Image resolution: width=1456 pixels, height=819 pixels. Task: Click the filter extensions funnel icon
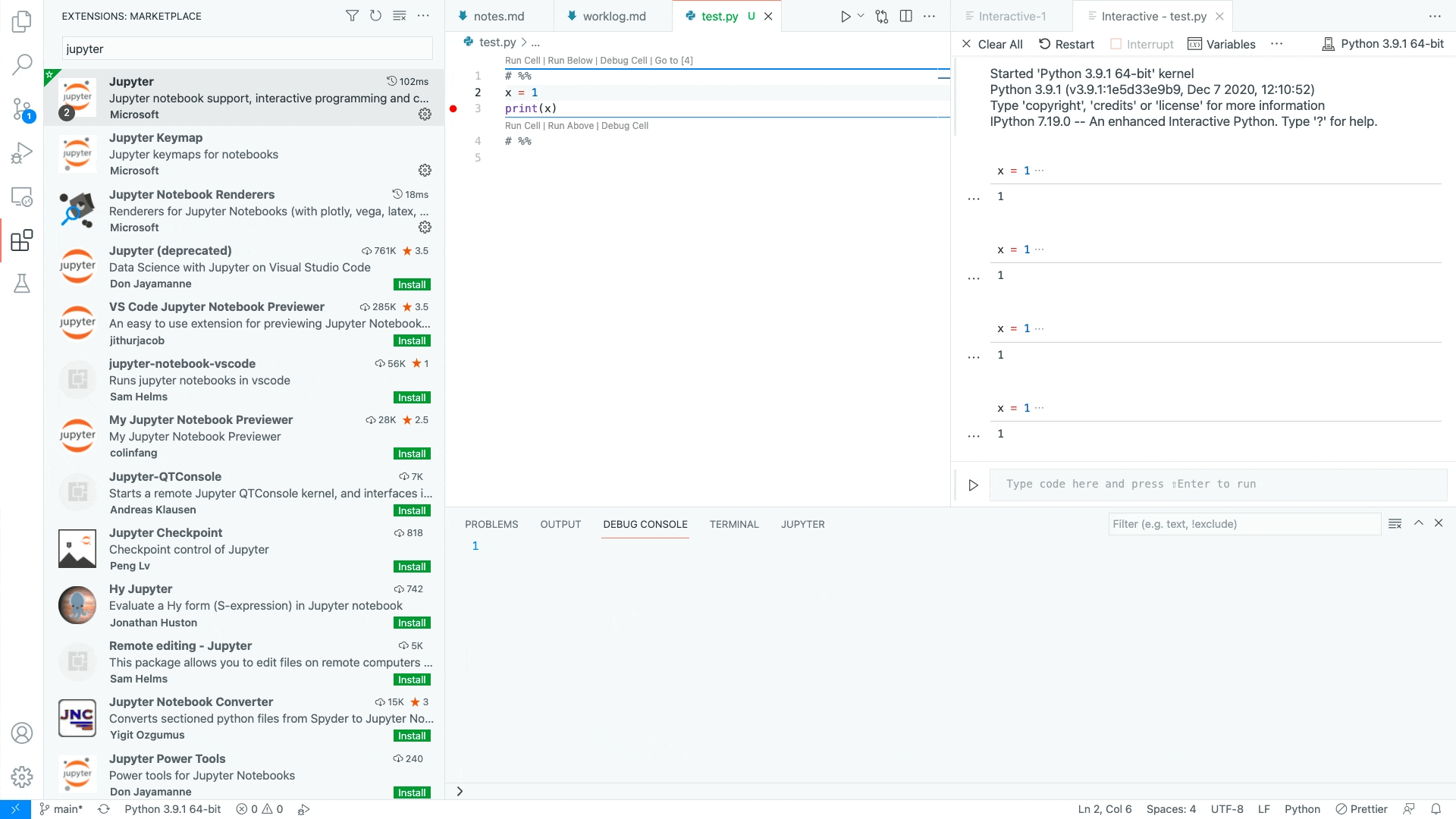point(352,16)
